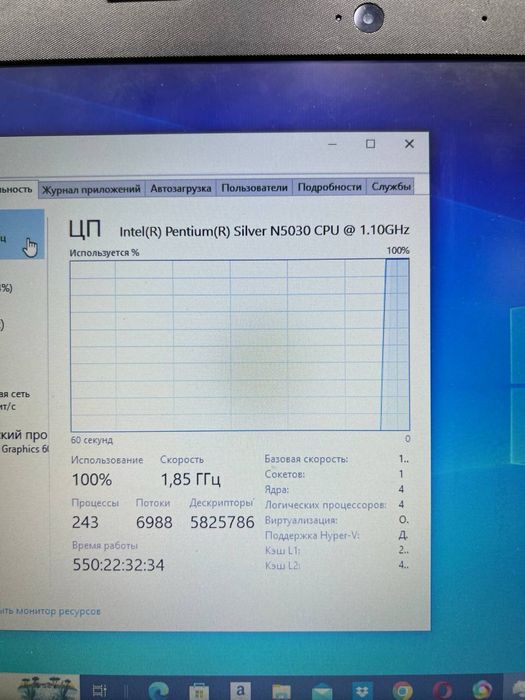The height and width of the screenshot is (700, 525).
Task: Click the Intel Pentium Silver N5030 CPU name
Action: tap(264, 230)
